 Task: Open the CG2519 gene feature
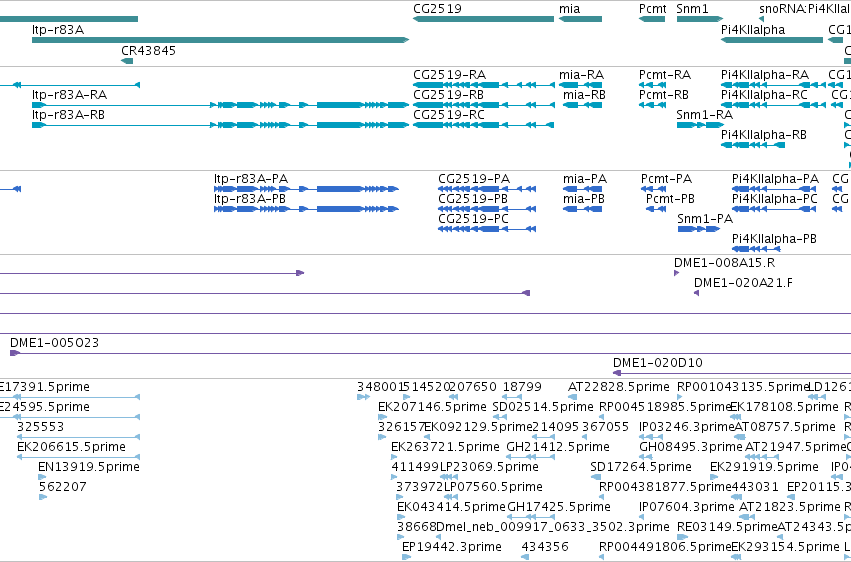click(484, 19)
